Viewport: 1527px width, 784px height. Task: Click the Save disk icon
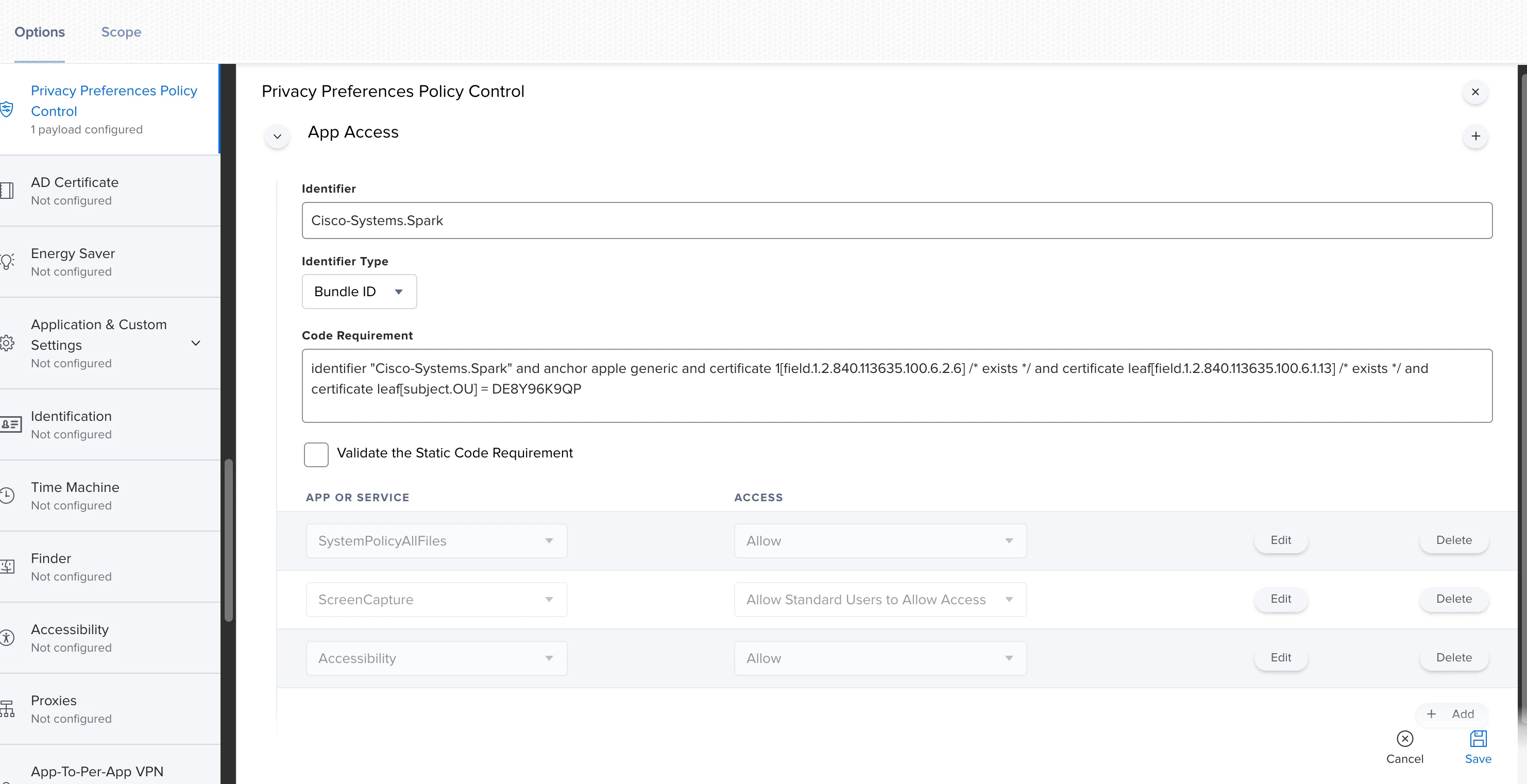pos(1478,739)
